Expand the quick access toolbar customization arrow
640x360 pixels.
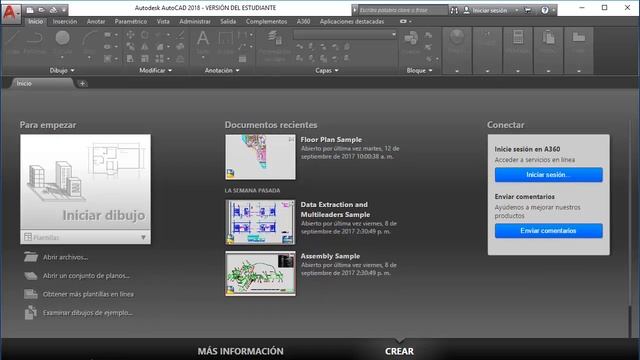(x=64, y=10)
